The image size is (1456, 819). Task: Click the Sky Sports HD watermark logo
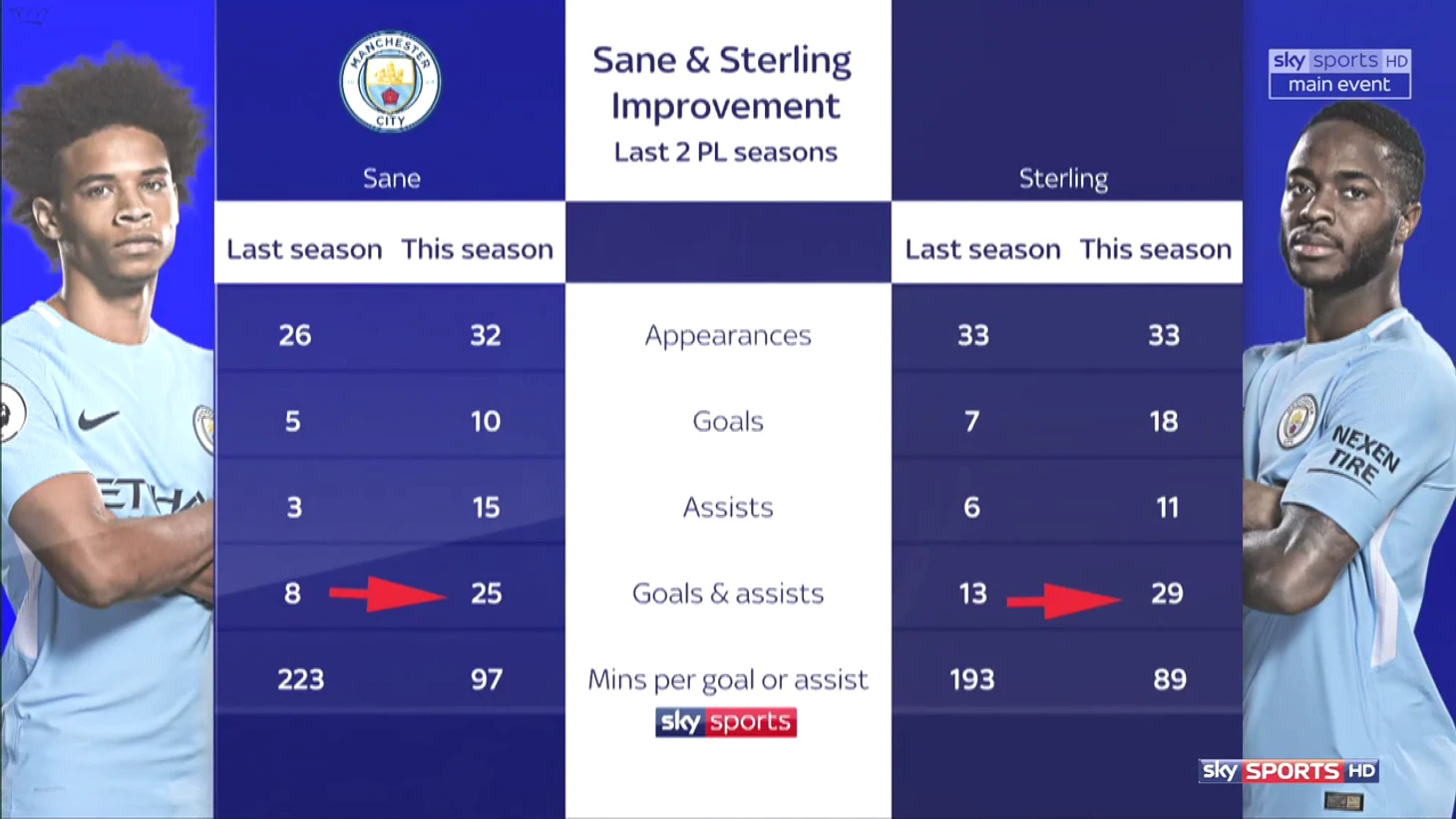tap(1289, 771)
